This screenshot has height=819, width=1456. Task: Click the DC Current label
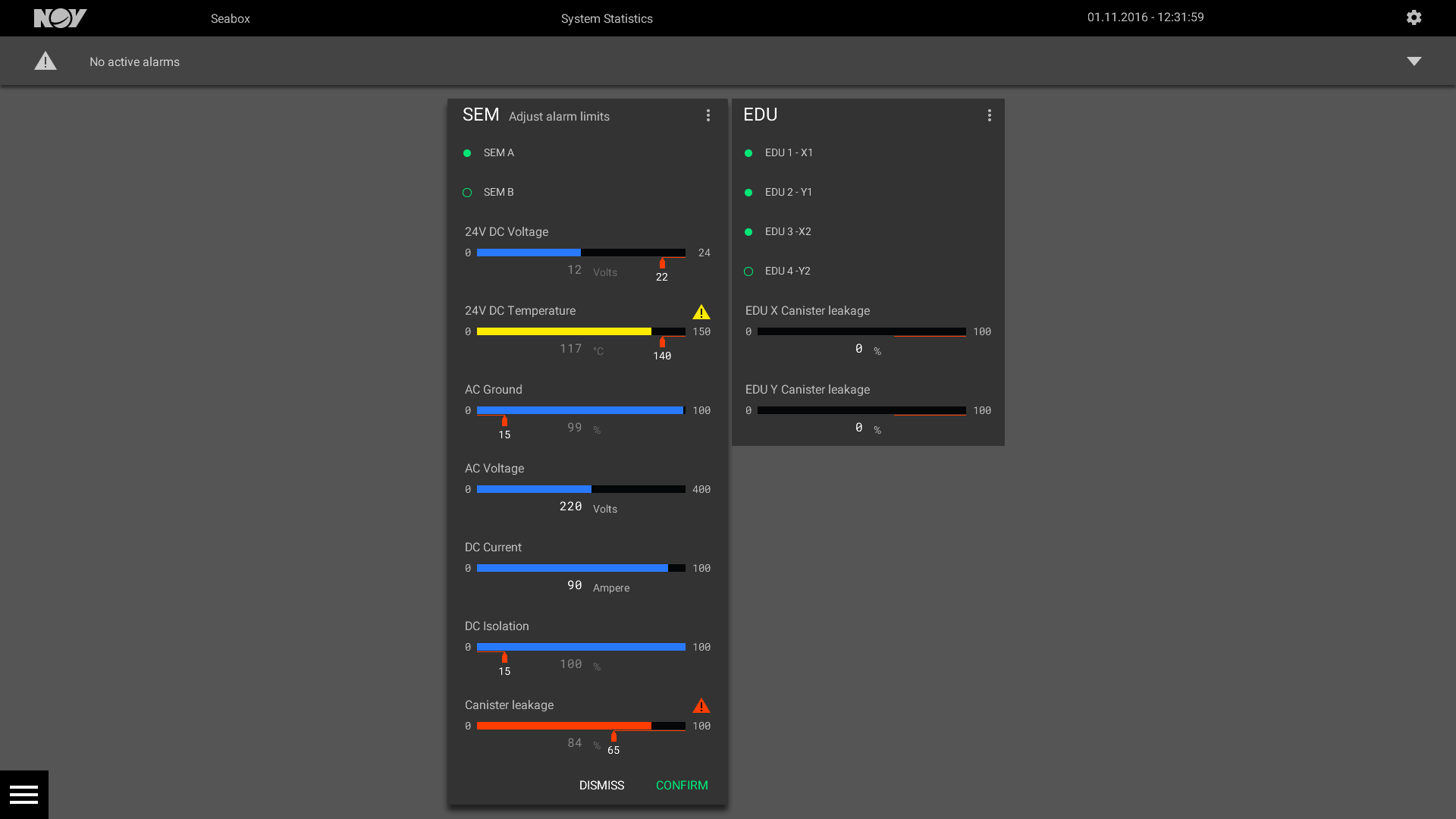(493, 548)
